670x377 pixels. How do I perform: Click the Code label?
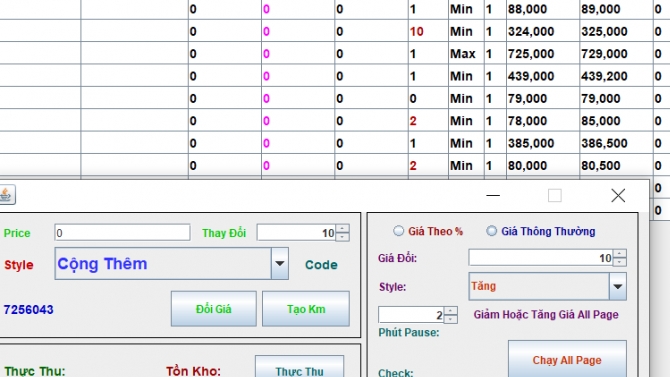point(321,265)
